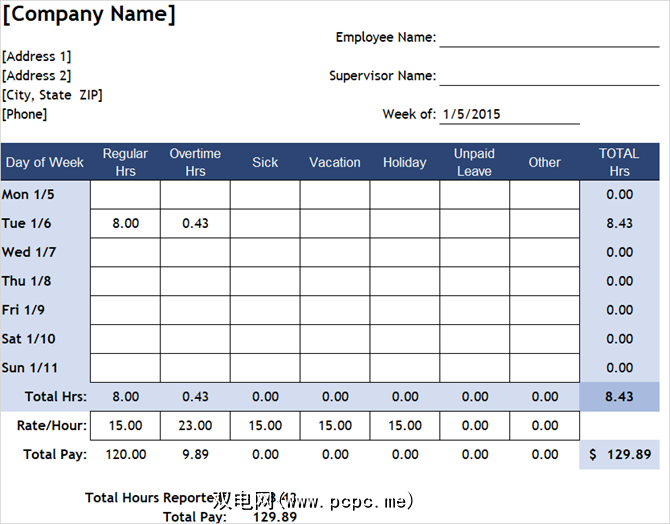Click the TOTAL Hrs column header
Screen dimensions: 670x524
(x=619, y=162)
